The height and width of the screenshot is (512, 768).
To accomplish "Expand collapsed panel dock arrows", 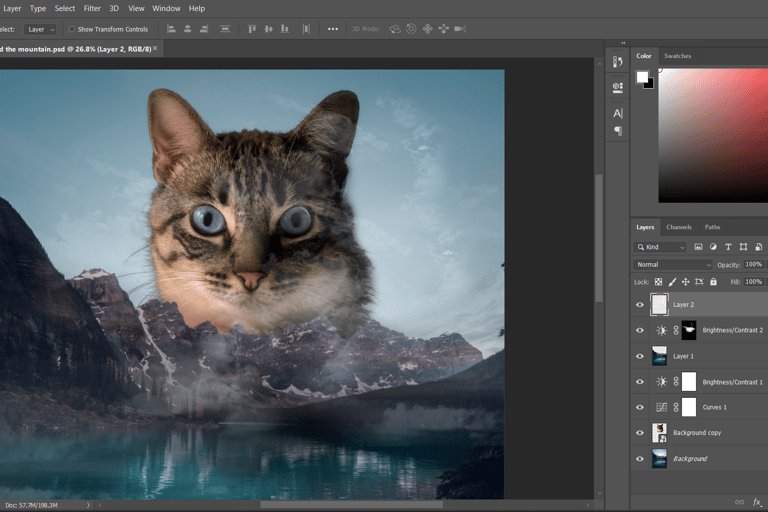I will (x=623, y=43).
